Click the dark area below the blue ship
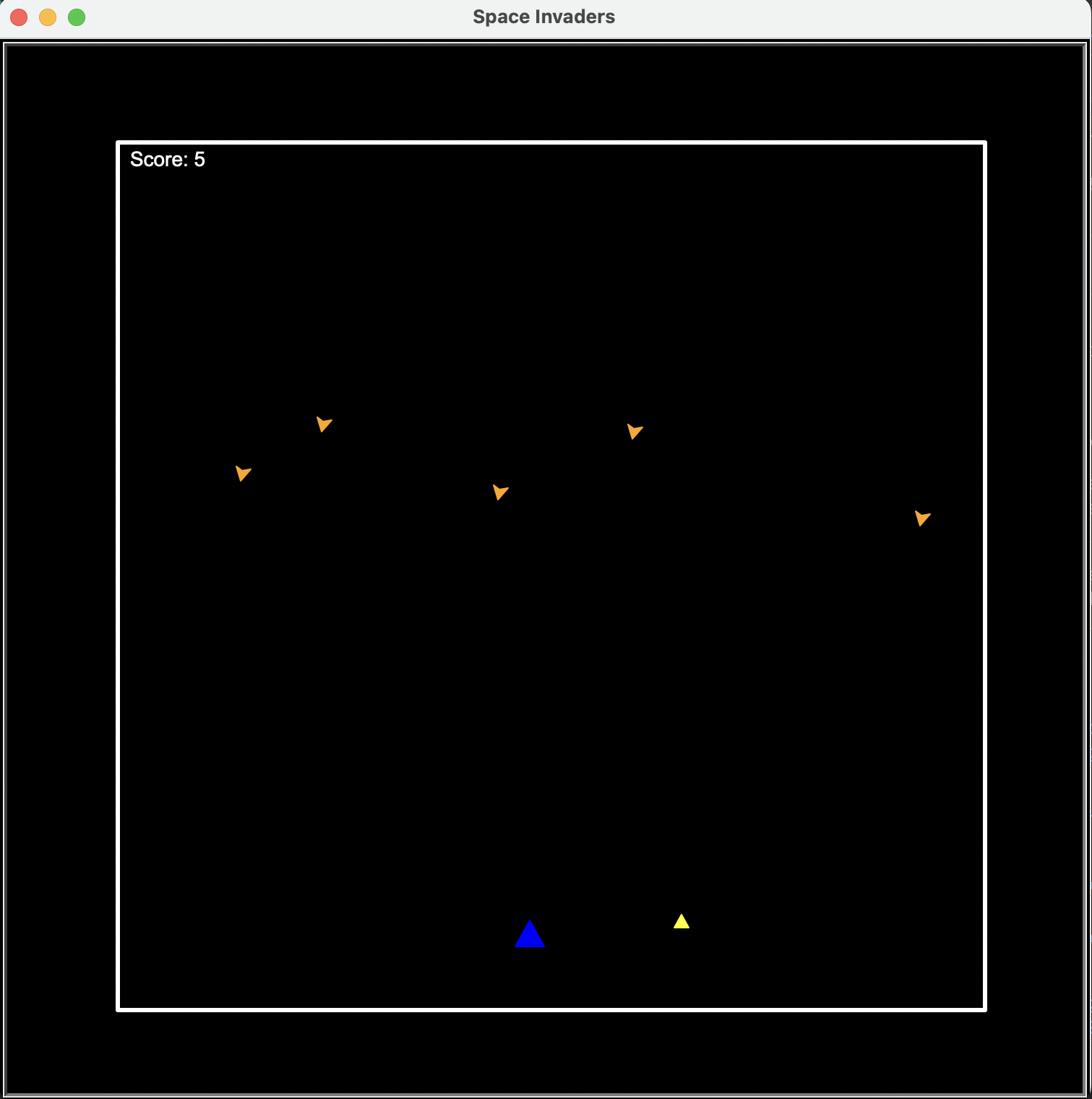1092x1099 pixels. point(530,983)
